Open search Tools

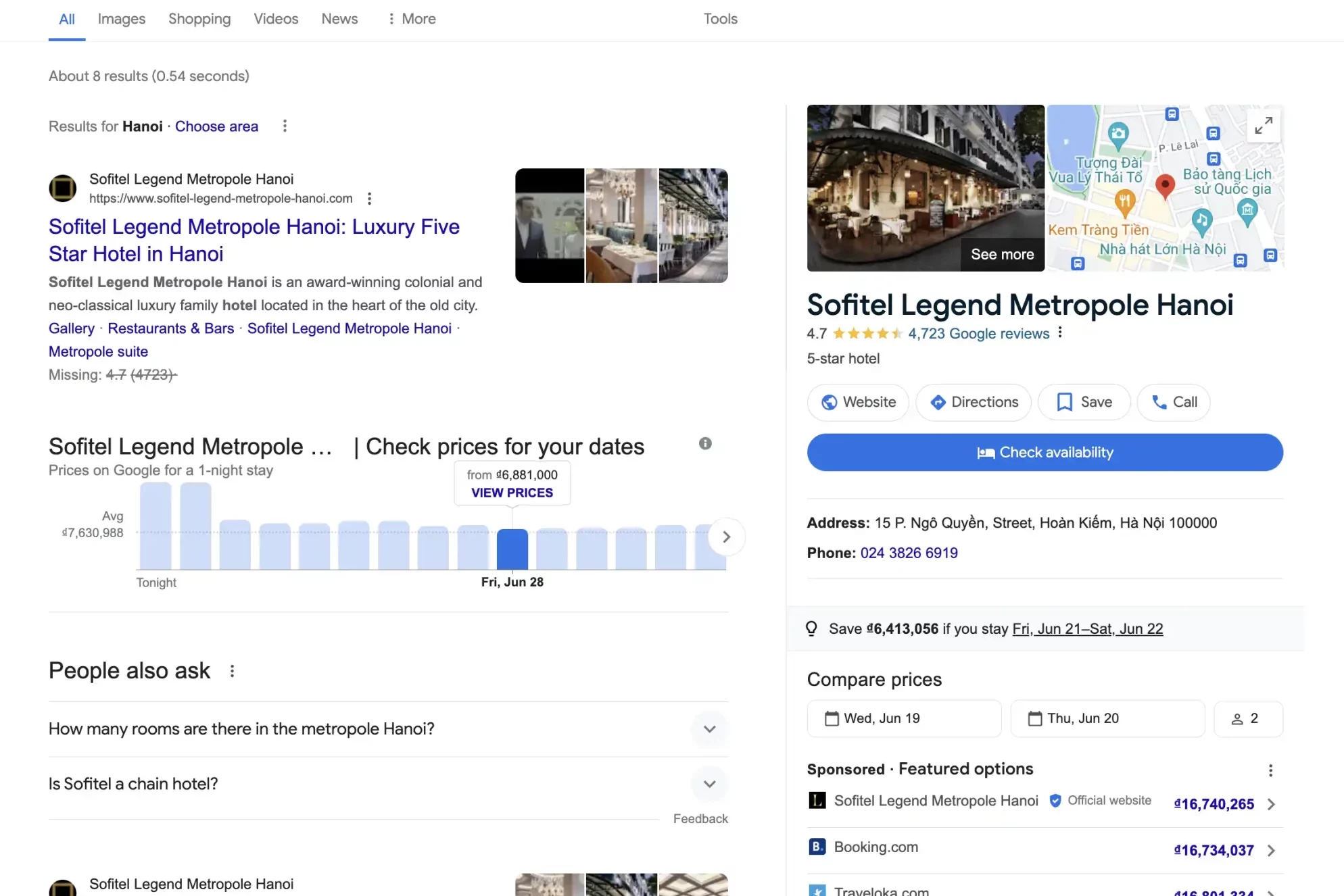pyautogui.click(x=720, y=19)
